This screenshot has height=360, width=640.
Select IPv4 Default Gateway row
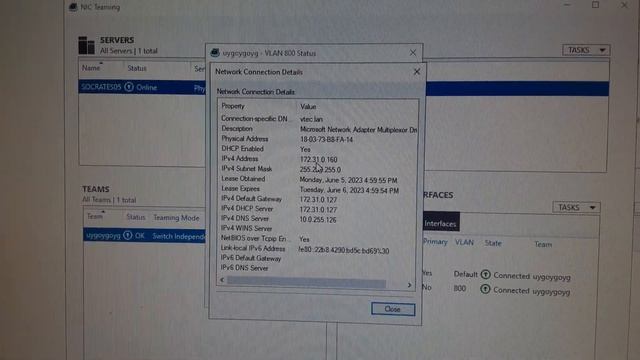[x=318, y=199]
